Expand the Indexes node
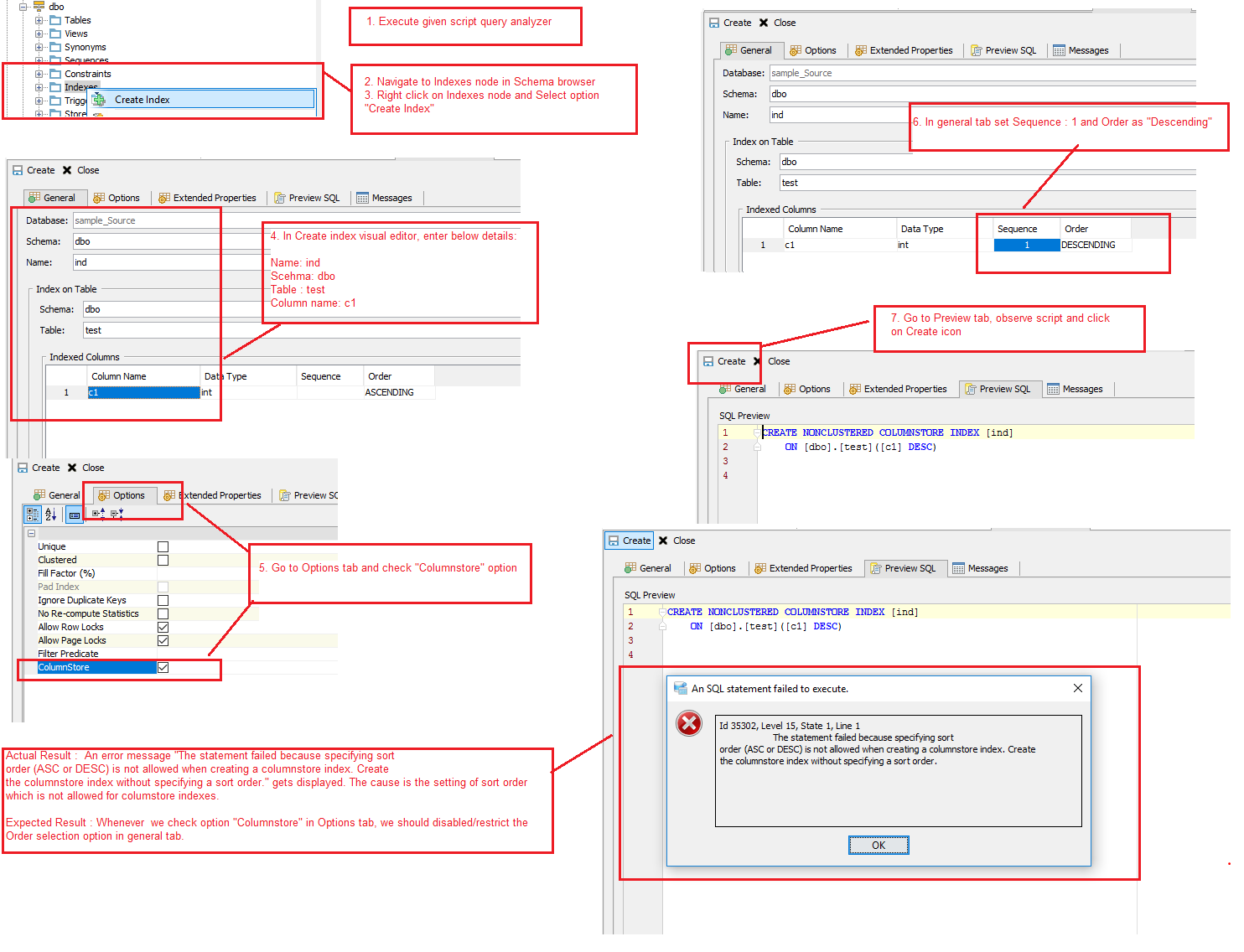This screenshot has height=952, width=1244. click(39, 87)
